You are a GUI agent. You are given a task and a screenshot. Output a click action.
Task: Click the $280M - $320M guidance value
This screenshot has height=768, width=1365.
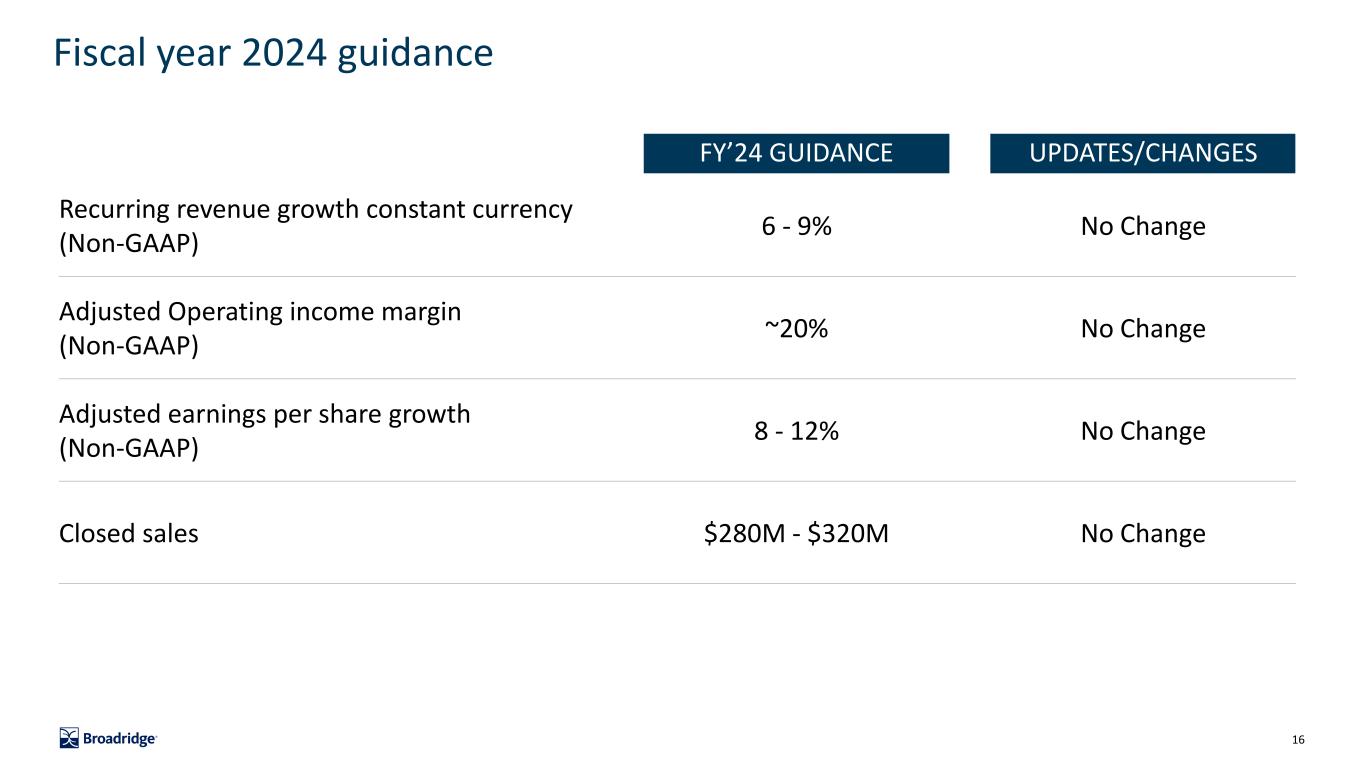pyautogui.click(x=796, y=534)
